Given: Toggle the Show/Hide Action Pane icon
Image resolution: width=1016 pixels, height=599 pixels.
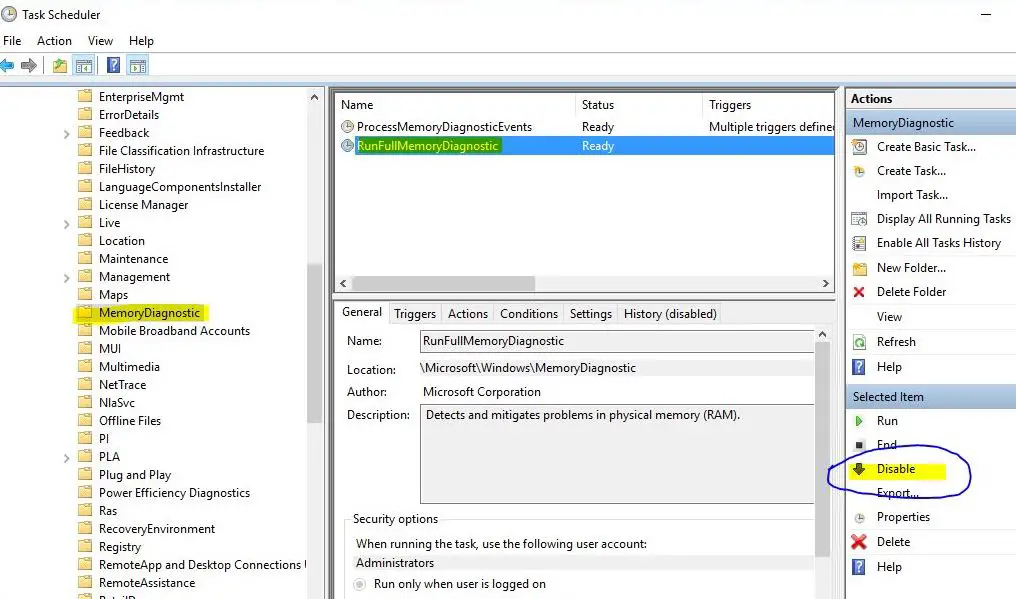Looking at the screenshot, I should 138,65.
